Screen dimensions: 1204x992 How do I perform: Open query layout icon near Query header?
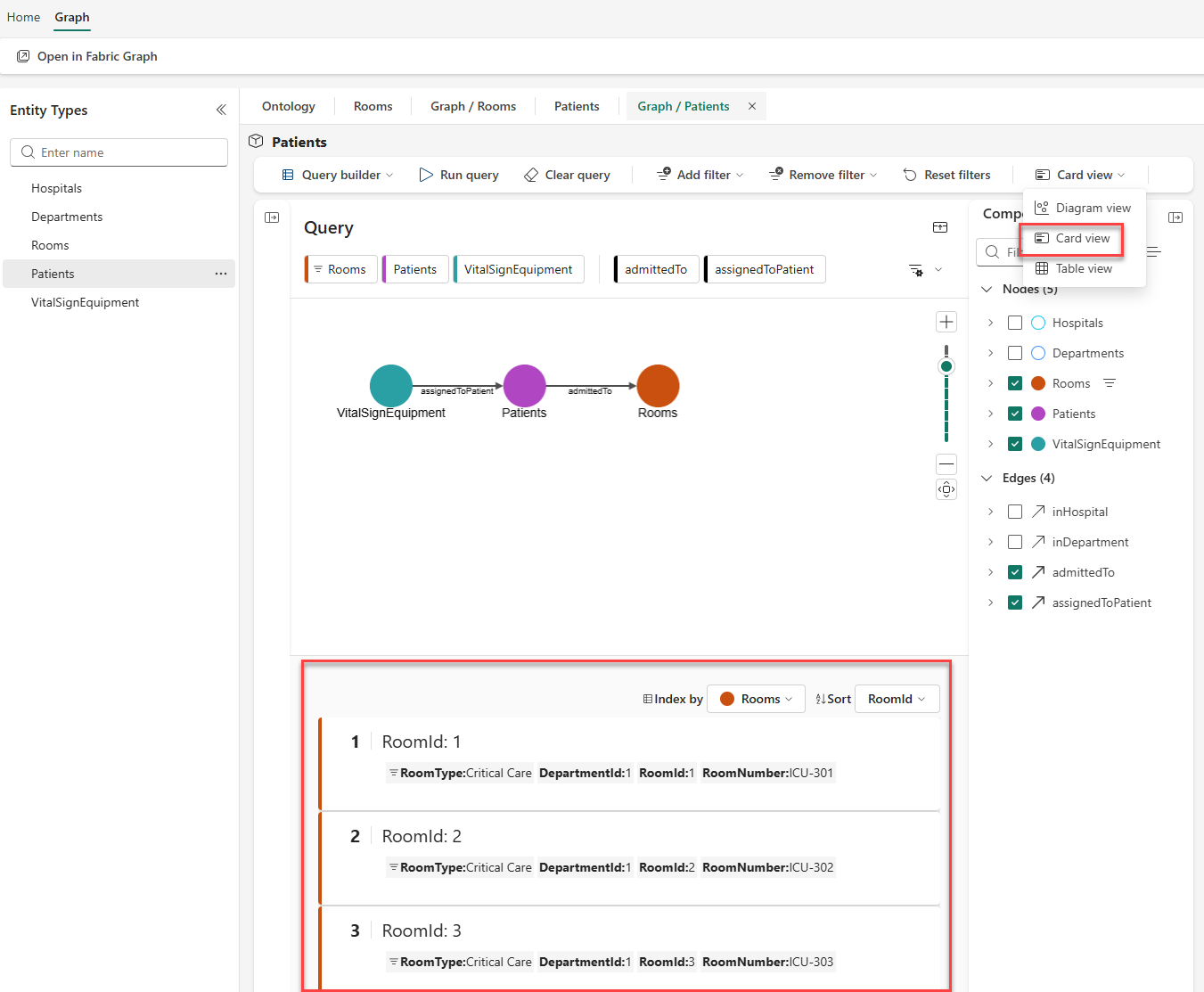pos(940,227)
